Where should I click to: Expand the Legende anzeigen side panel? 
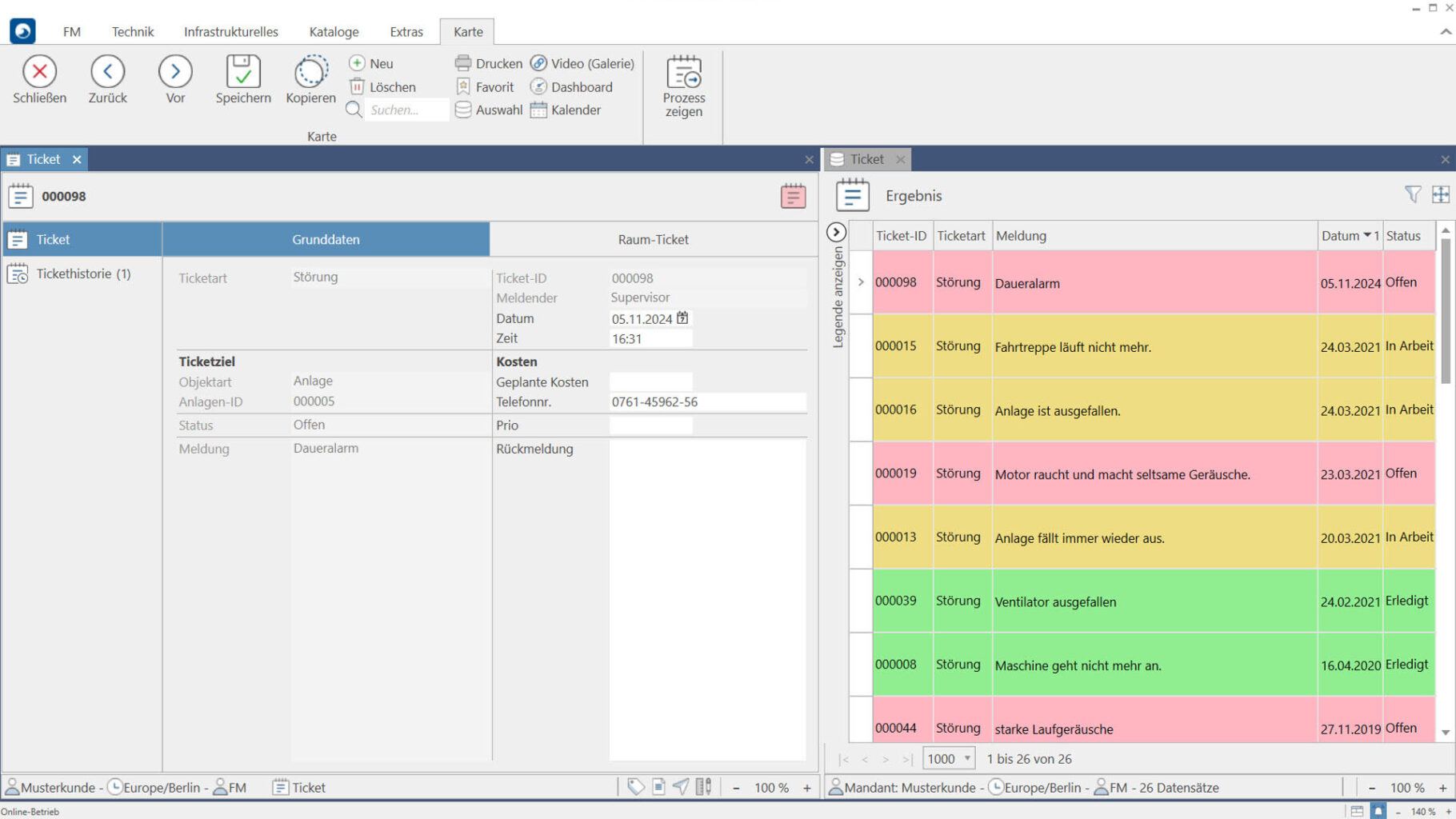(836, 232)
